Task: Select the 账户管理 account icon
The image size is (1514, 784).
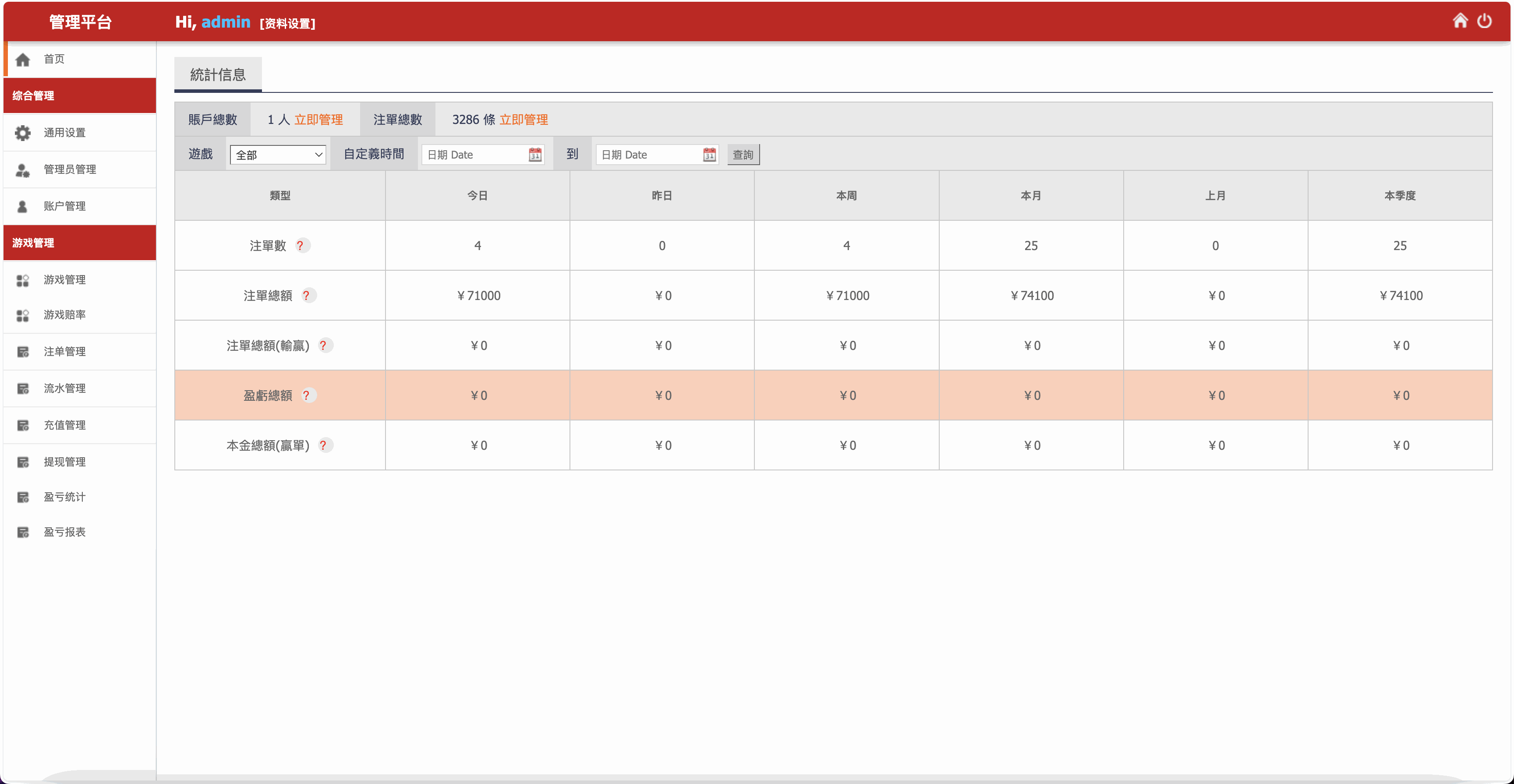Action: pos(23,206)
